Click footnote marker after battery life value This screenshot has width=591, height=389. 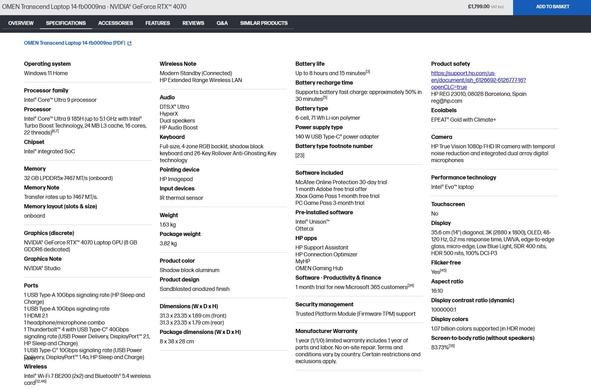click(x=368, y=72)
